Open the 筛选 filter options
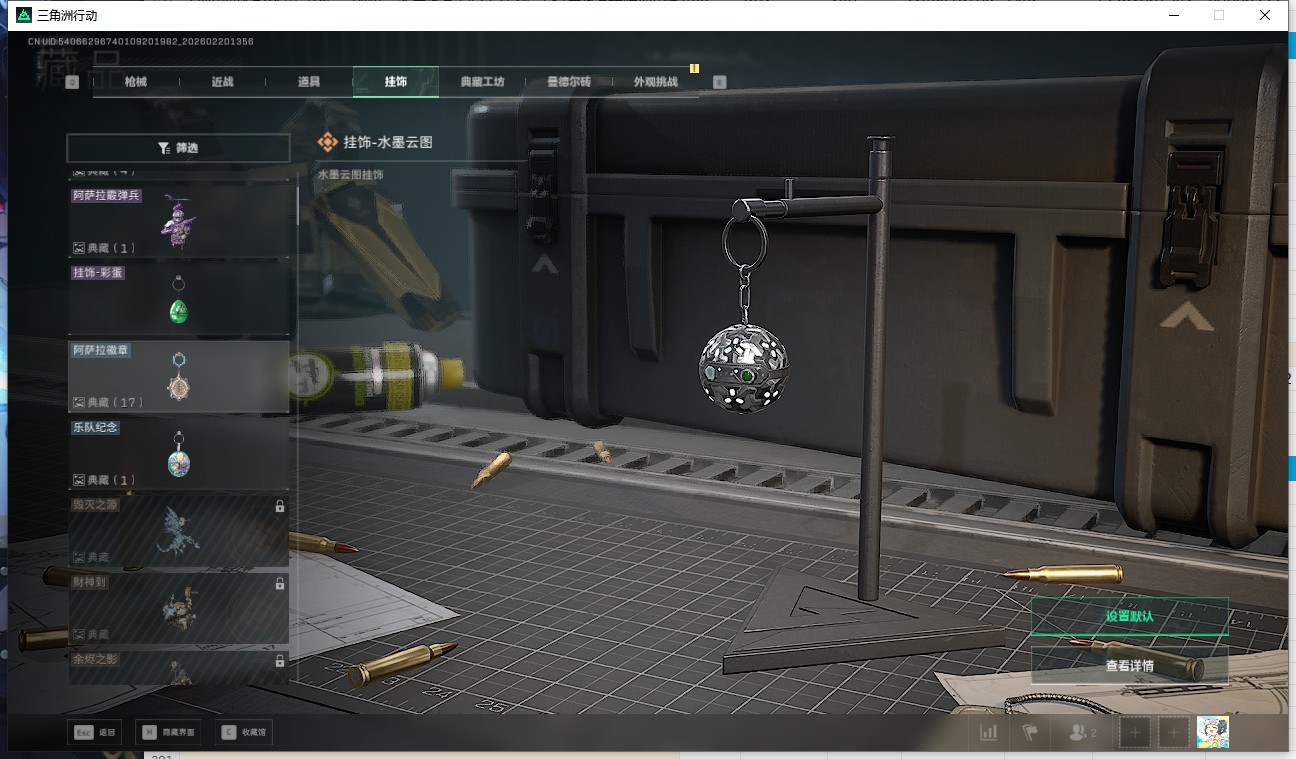 click(x=178, y=148)
